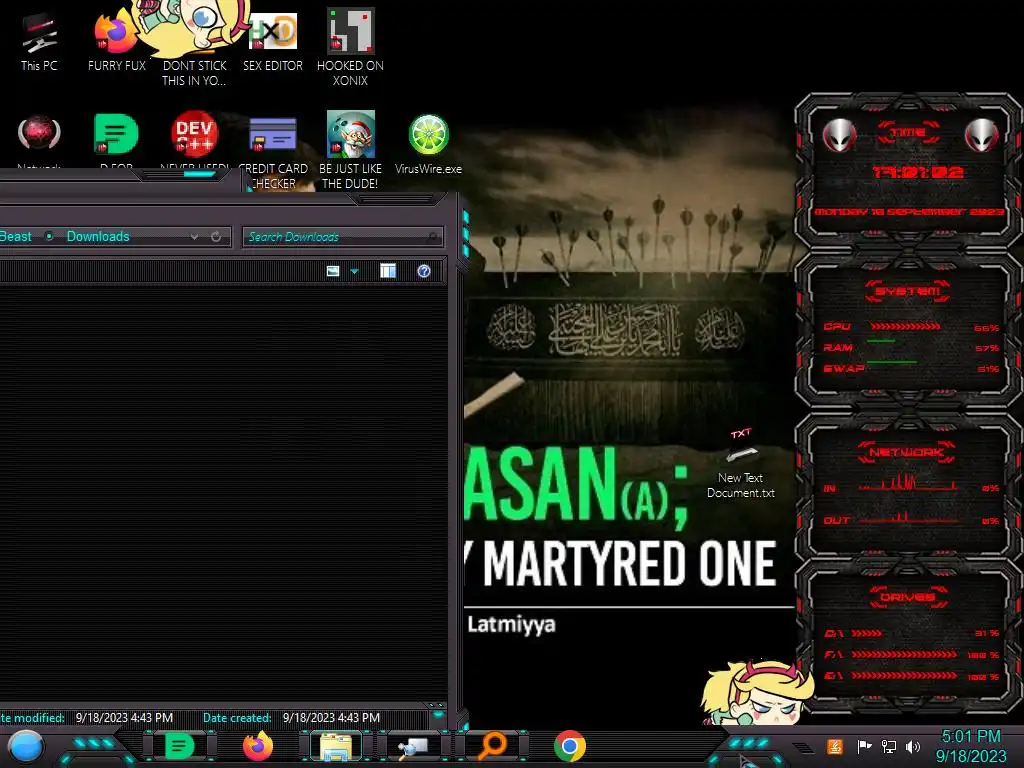Click the SWAP usage row in gadget
Viewport: 1024px width, 768px height.
tap(911, 368)
